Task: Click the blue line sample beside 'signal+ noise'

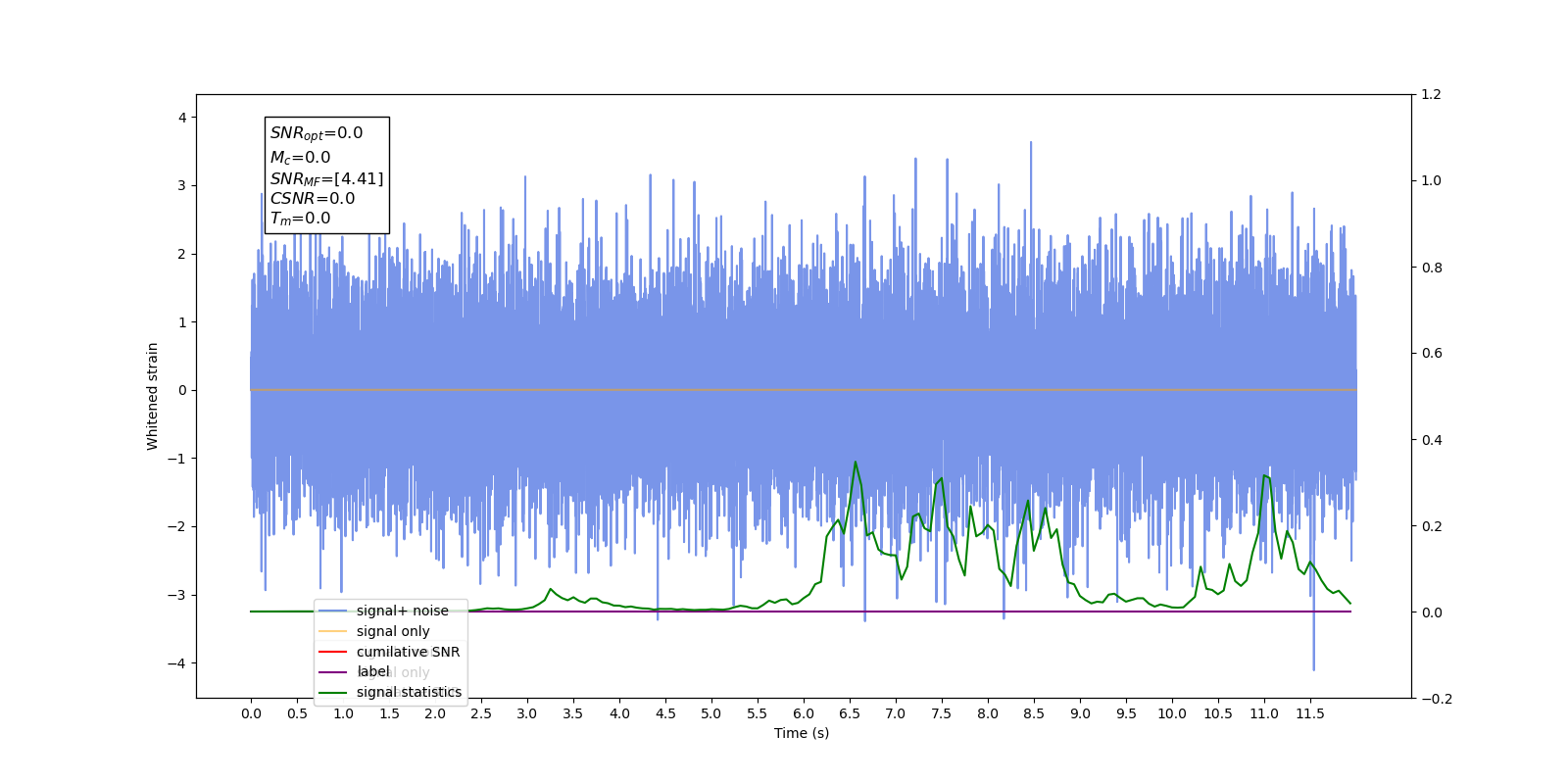Action: coord(333,611)
